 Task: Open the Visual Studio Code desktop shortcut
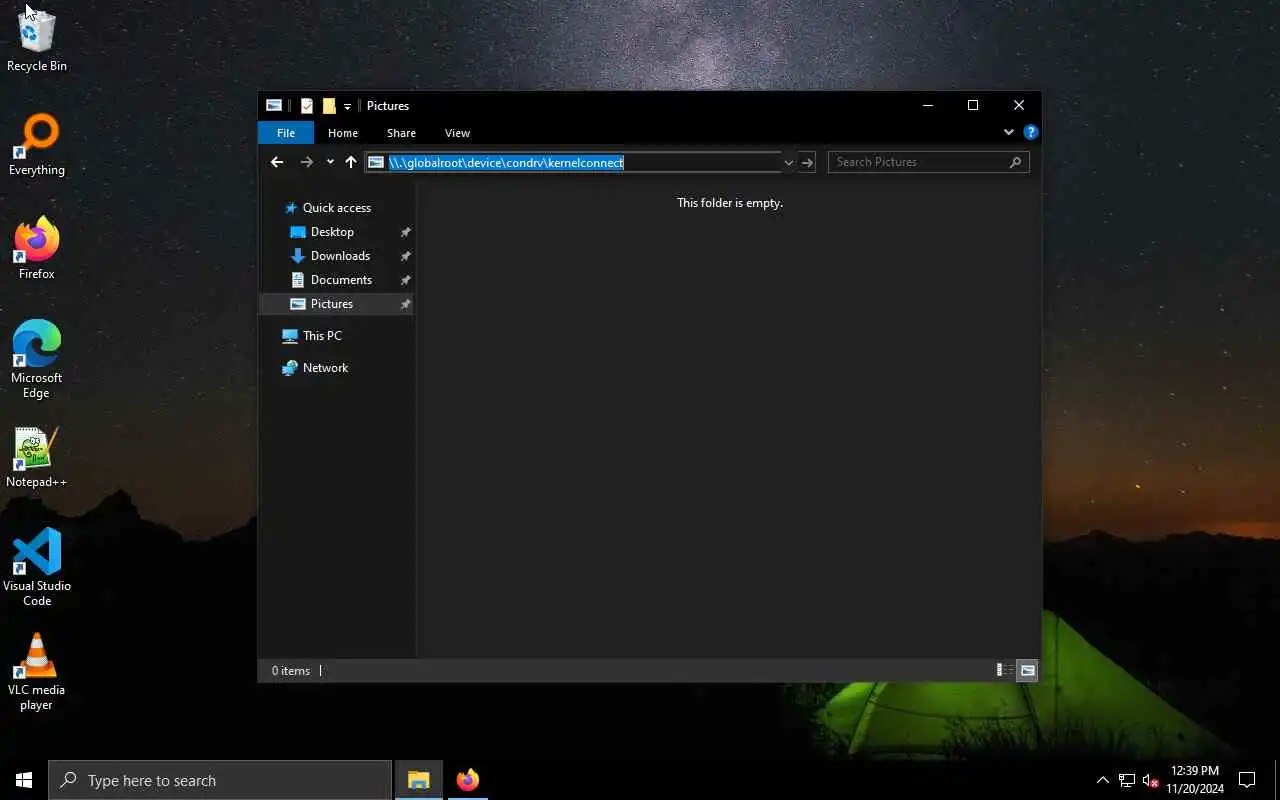pyautogui.click(x=37, y=568)
